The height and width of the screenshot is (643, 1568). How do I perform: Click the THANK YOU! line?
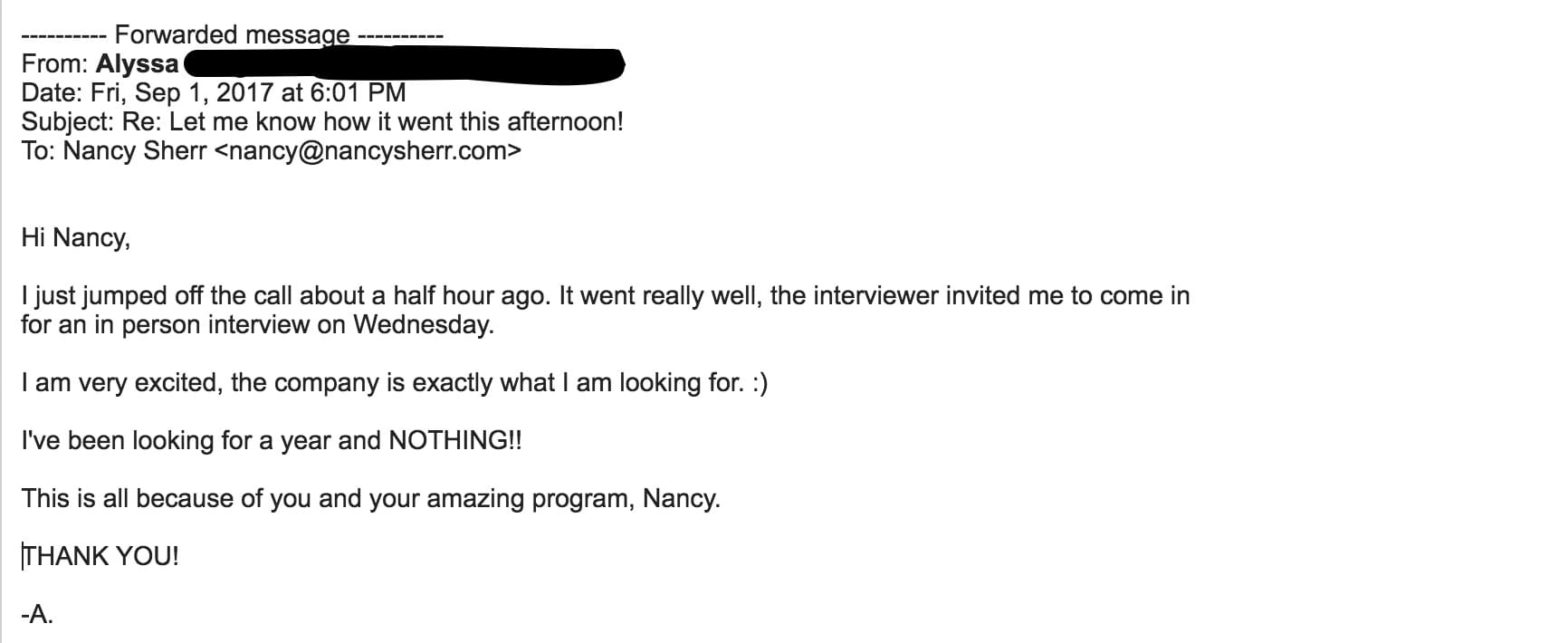[x=100, y=556]
